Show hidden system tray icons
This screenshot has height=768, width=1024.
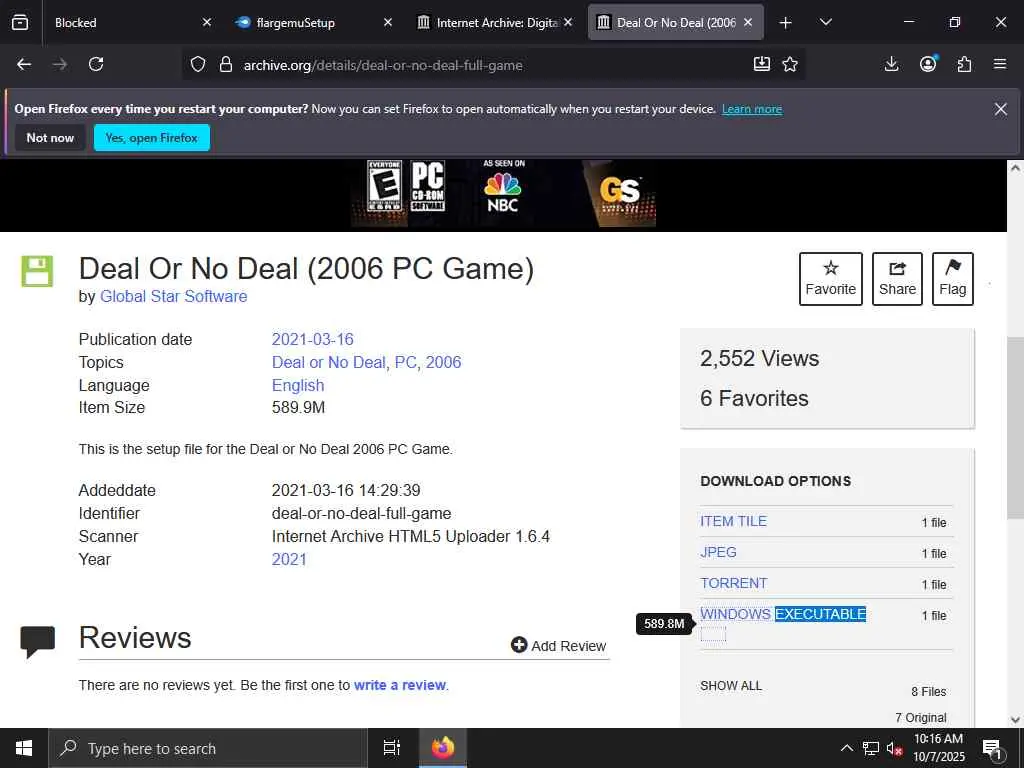pyautogui.click(x=846, y=748)
